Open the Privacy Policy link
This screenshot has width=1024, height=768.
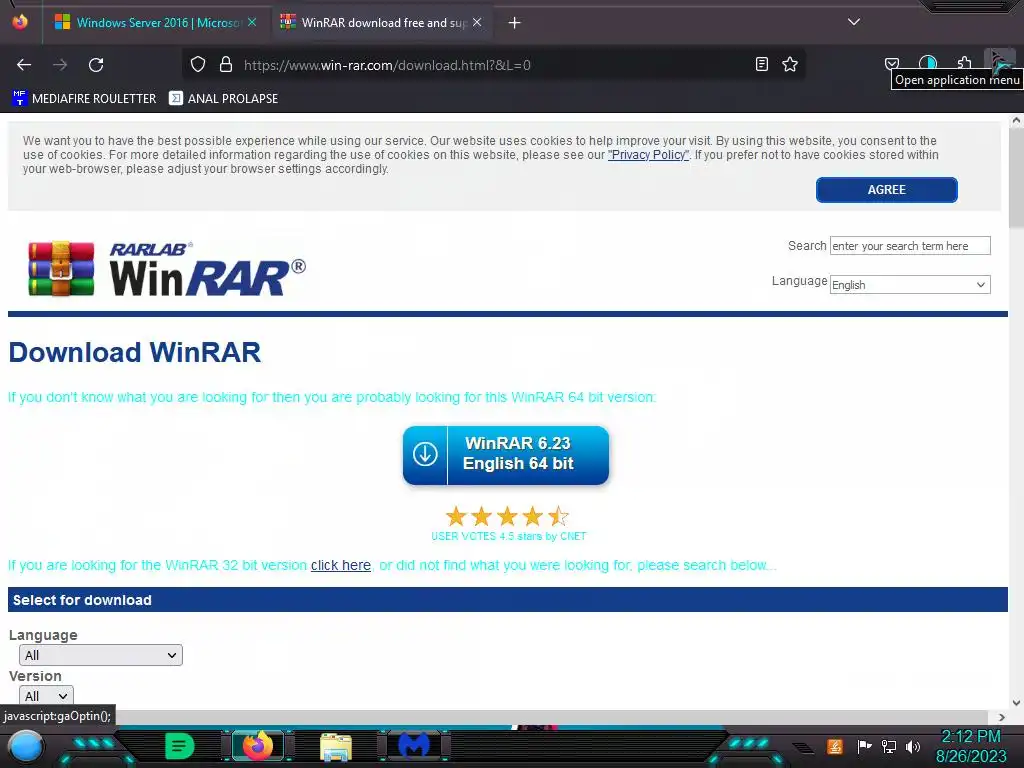click(x=648, y=155)
